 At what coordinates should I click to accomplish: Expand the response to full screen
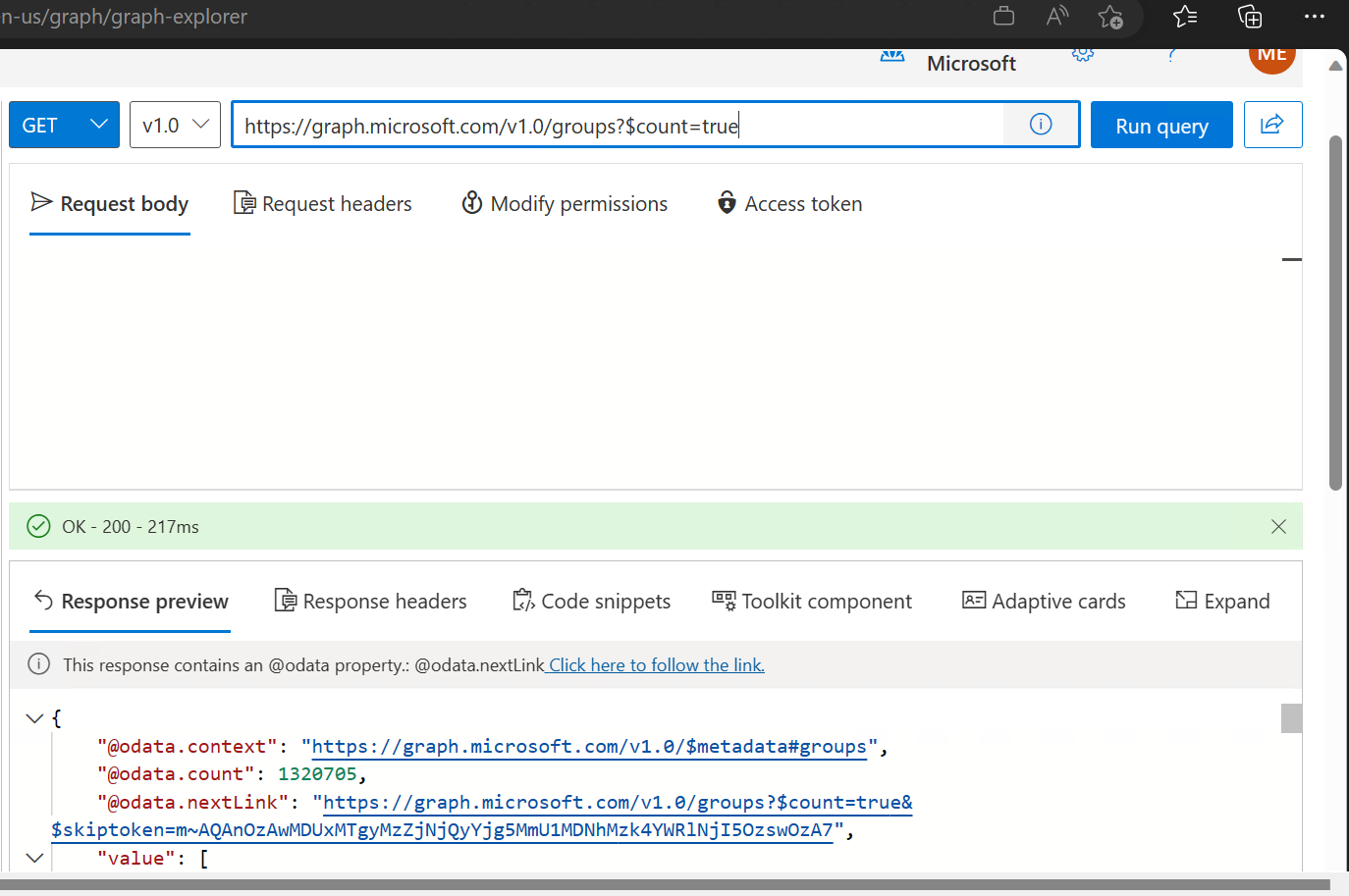[x=1222, y=601]
